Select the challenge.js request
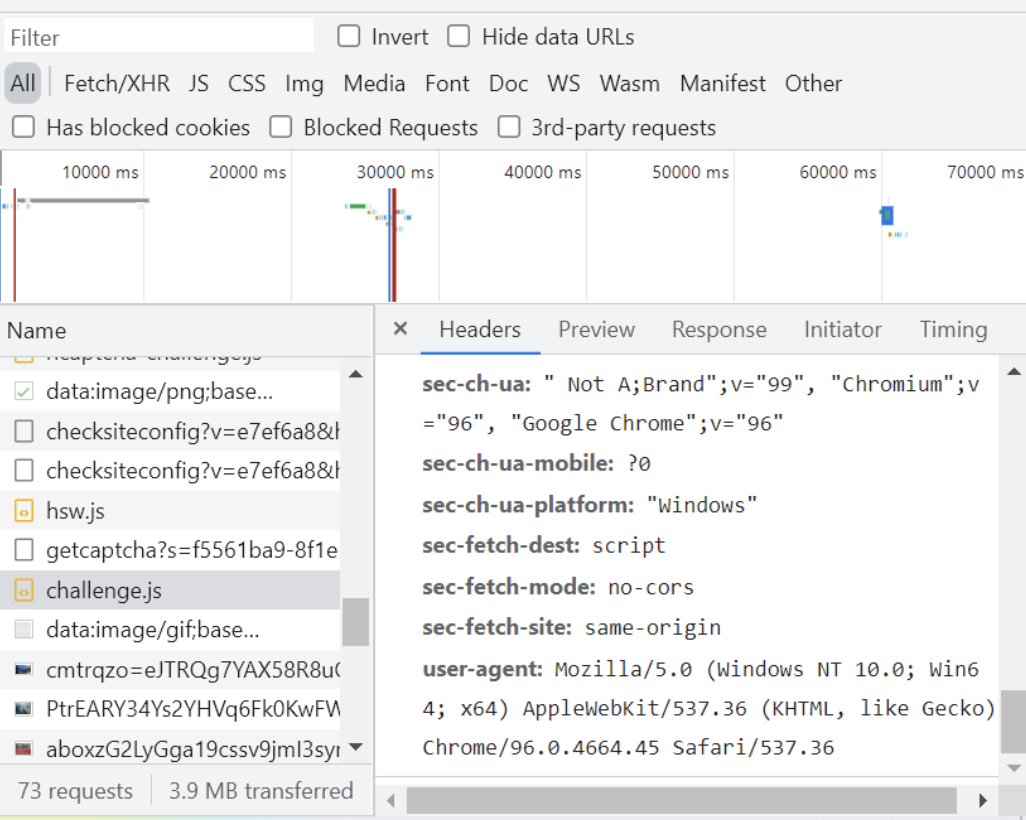The image size is (1026, 820). point(170,590)
